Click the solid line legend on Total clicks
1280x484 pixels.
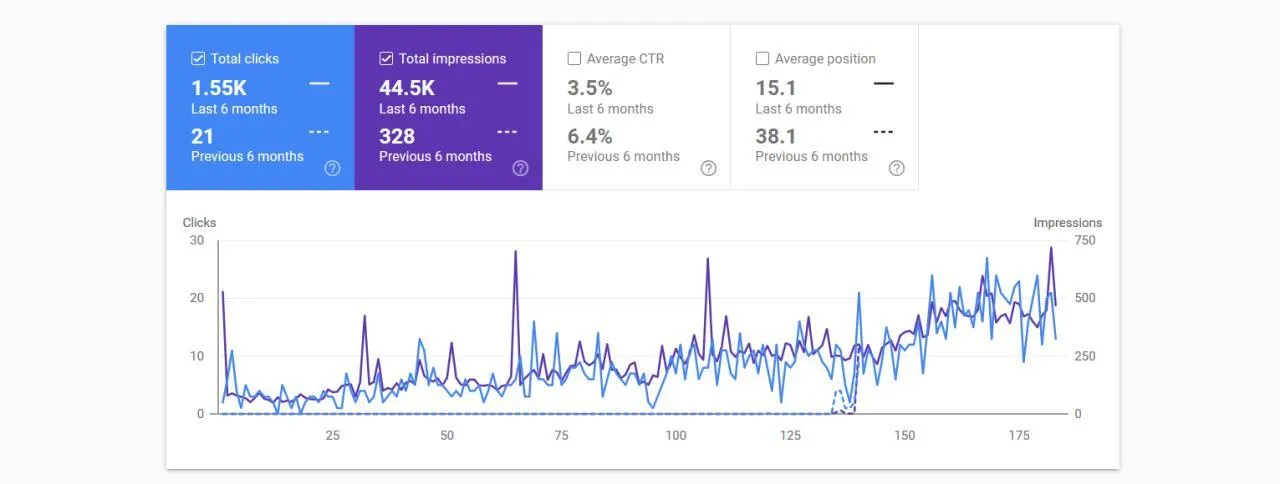(x=320, y=84)
